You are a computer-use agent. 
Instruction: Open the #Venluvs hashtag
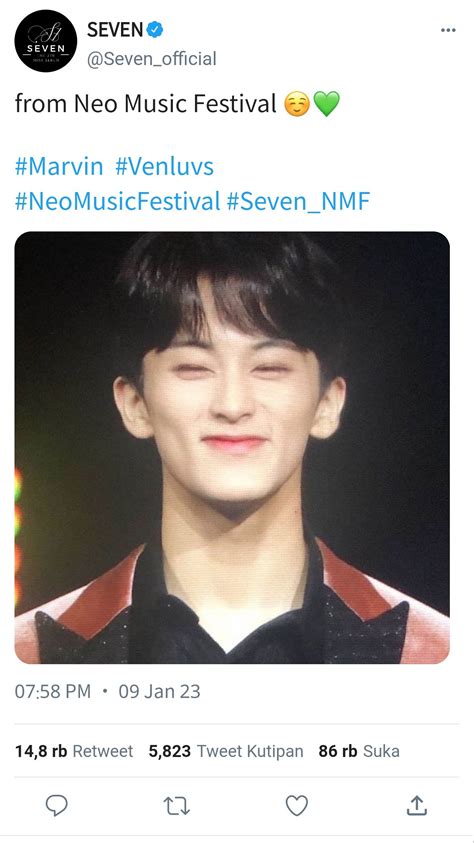tap(164, 167)
